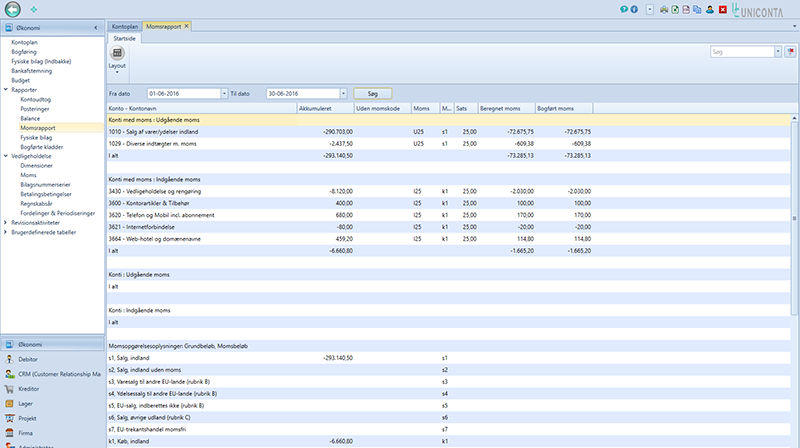Open the Til dato date dropdown
The height and width of the screenshot is (448, 800).
343,94
